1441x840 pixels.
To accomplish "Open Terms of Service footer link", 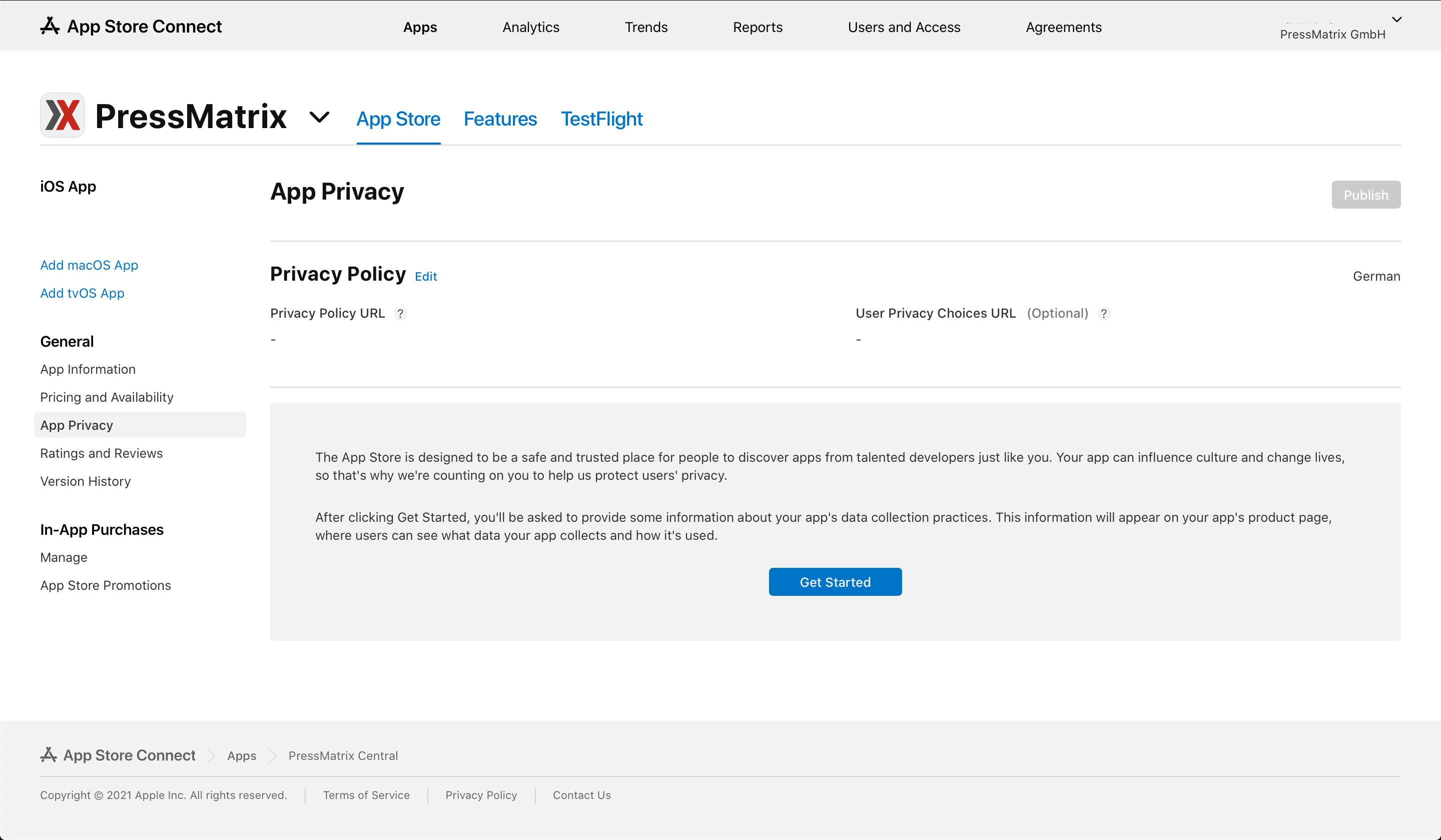I will click(367, 795).
